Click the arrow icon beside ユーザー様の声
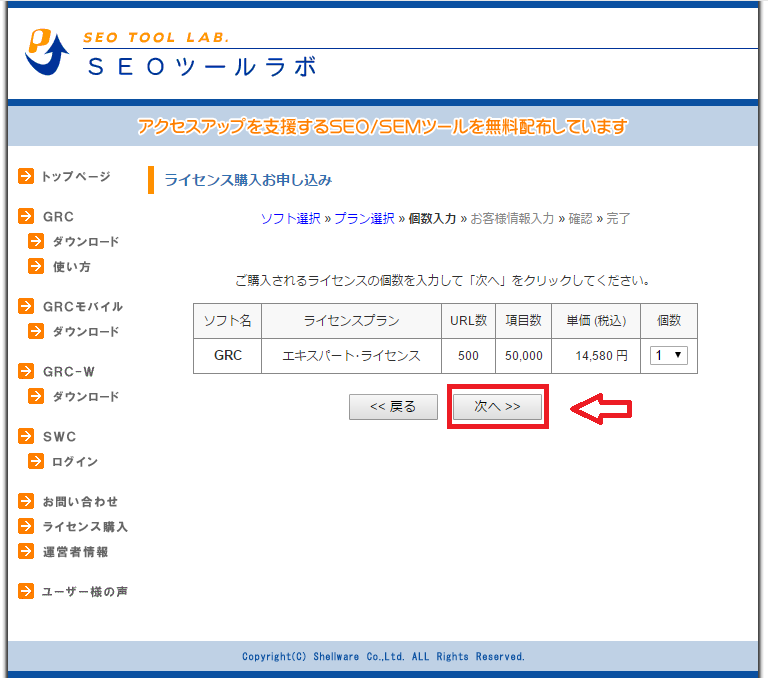 [26, 591]
